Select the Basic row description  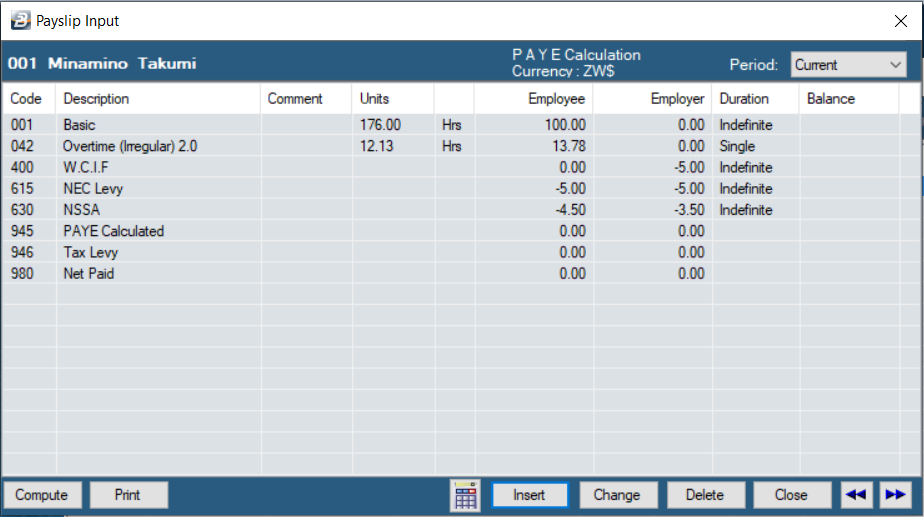[80, 125]
